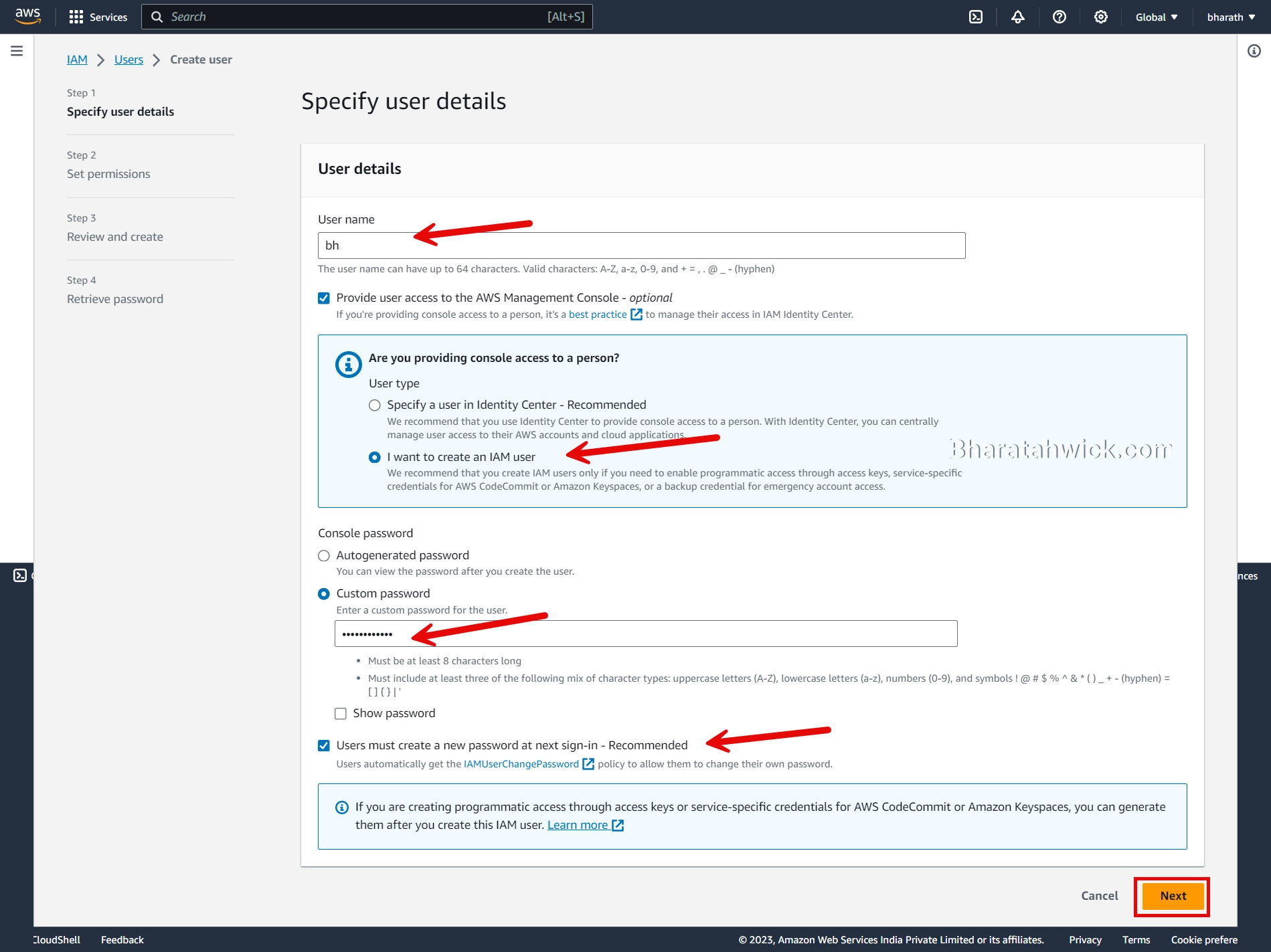1271x952 pixels.
Task: Open the IAMUserChangePassword policy link
Action: (521, 764)
